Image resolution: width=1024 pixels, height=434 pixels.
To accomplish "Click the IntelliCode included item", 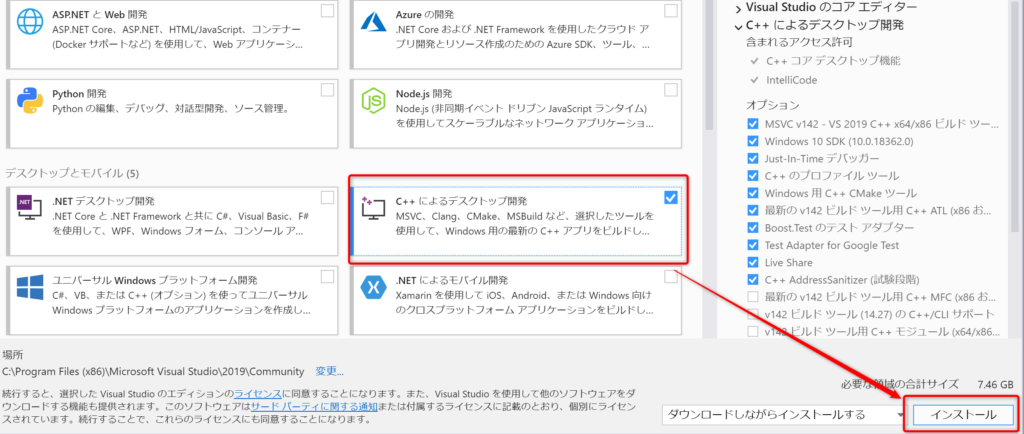I will coord(792,80).
